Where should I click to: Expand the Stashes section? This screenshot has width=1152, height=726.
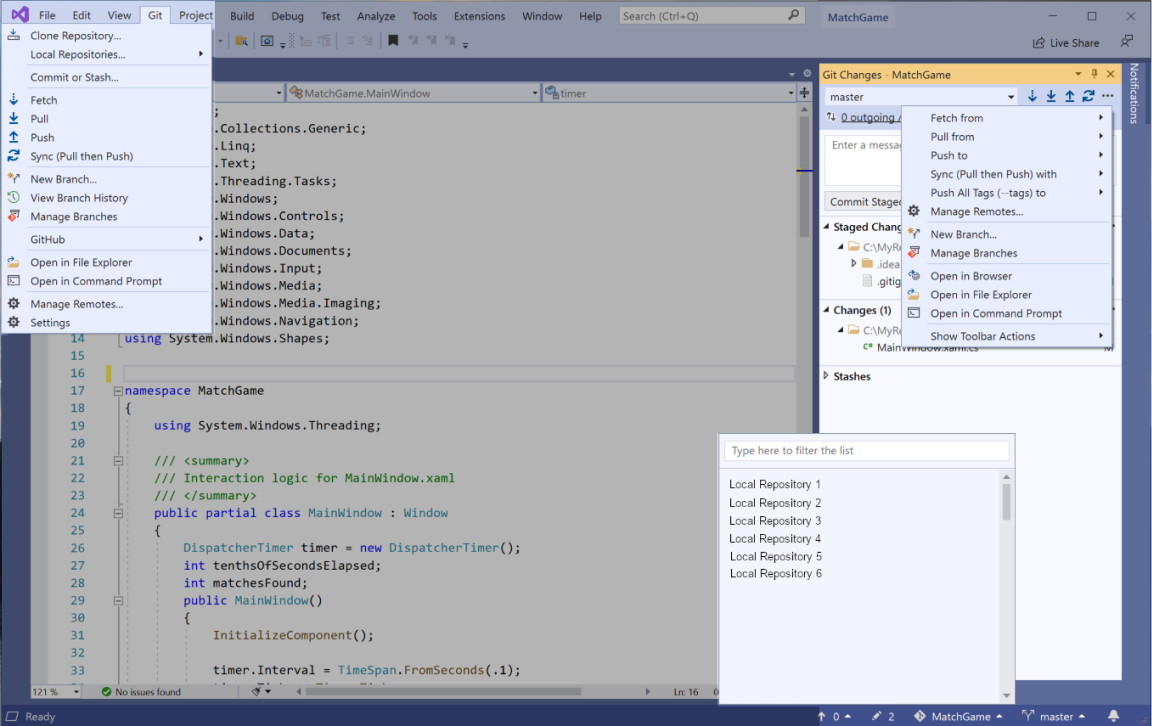[x=826, y=376]
